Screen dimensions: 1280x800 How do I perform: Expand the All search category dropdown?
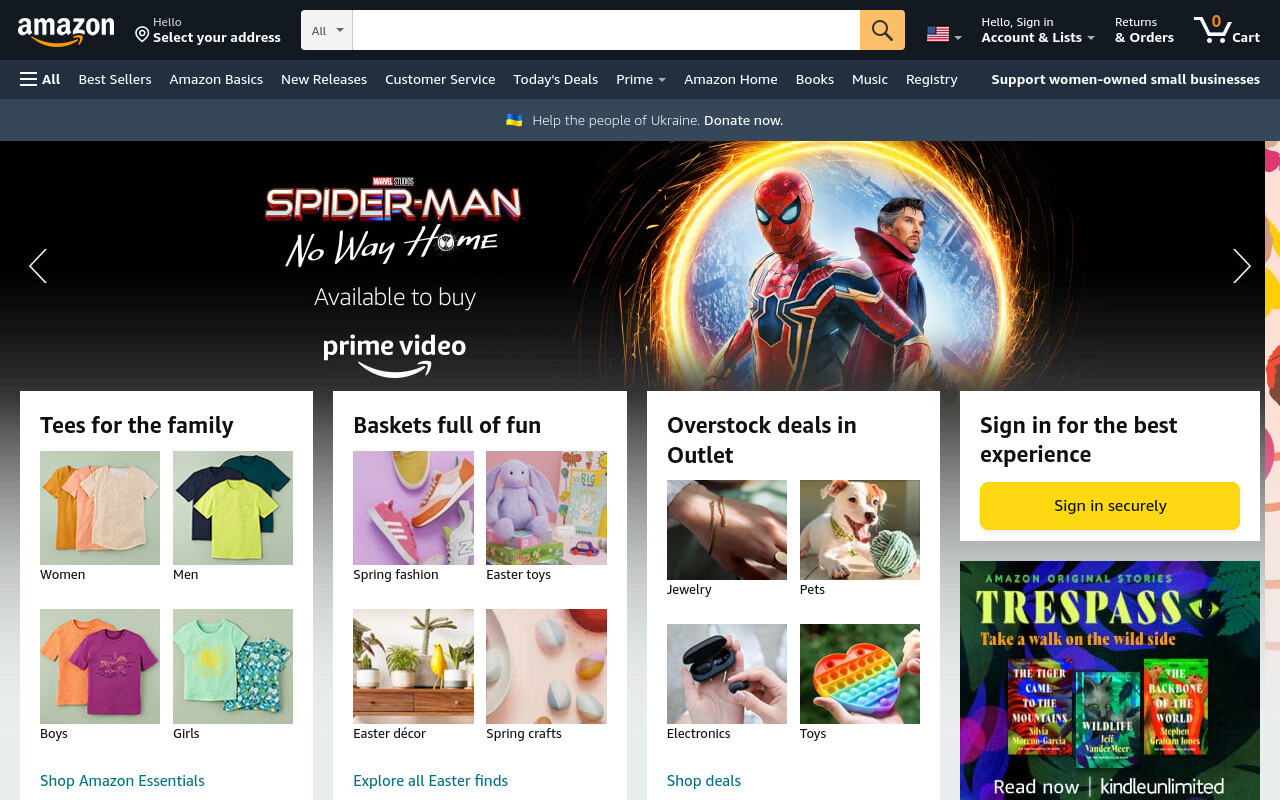click(327, 30)
